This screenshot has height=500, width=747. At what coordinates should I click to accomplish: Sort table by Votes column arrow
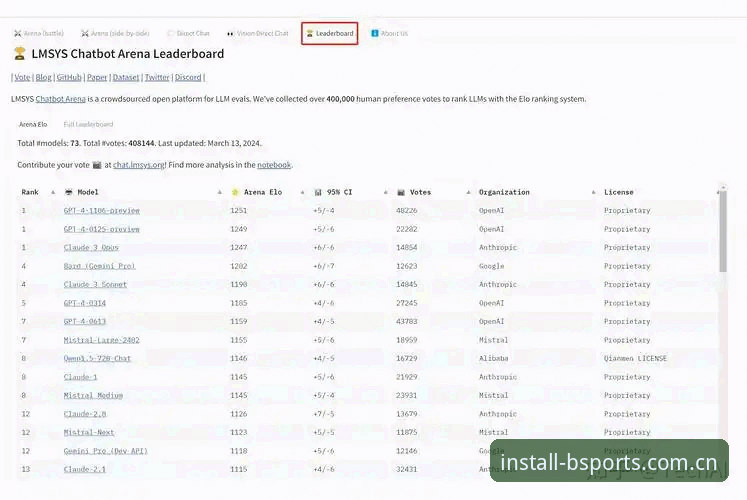(468, 192)
